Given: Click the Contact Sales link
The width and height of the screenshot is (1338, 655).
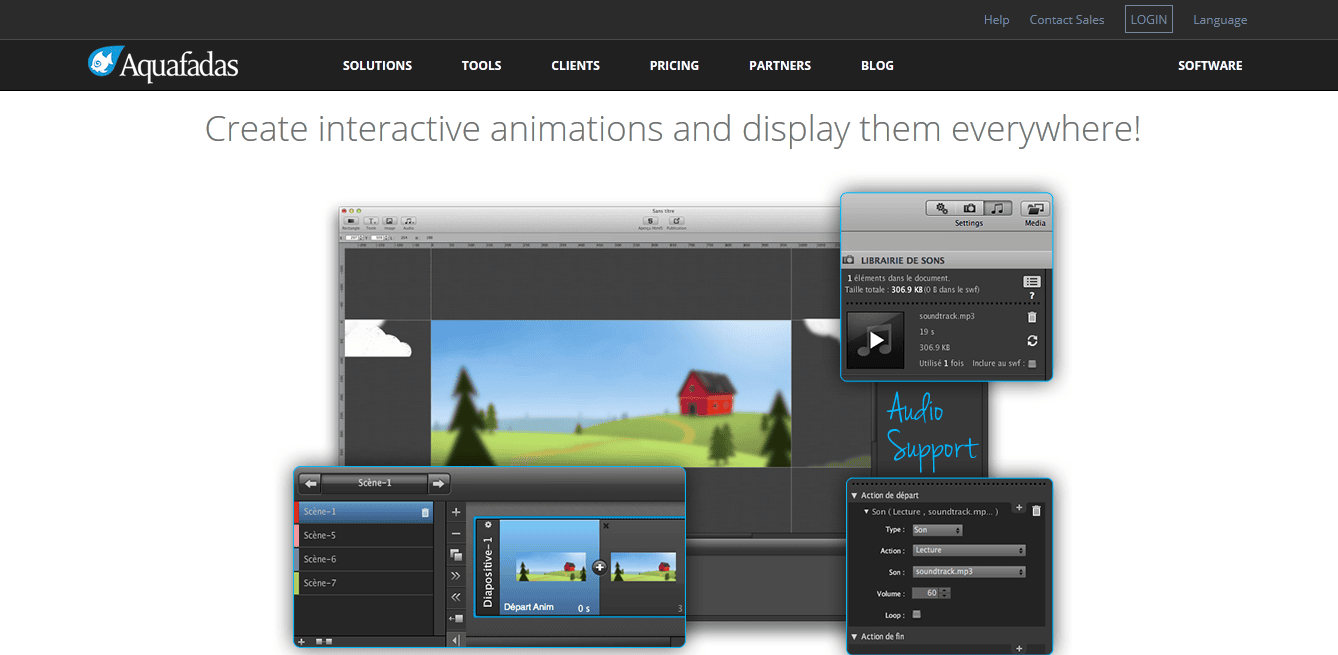Looking at the screenshot, I should pos(1067,20).
